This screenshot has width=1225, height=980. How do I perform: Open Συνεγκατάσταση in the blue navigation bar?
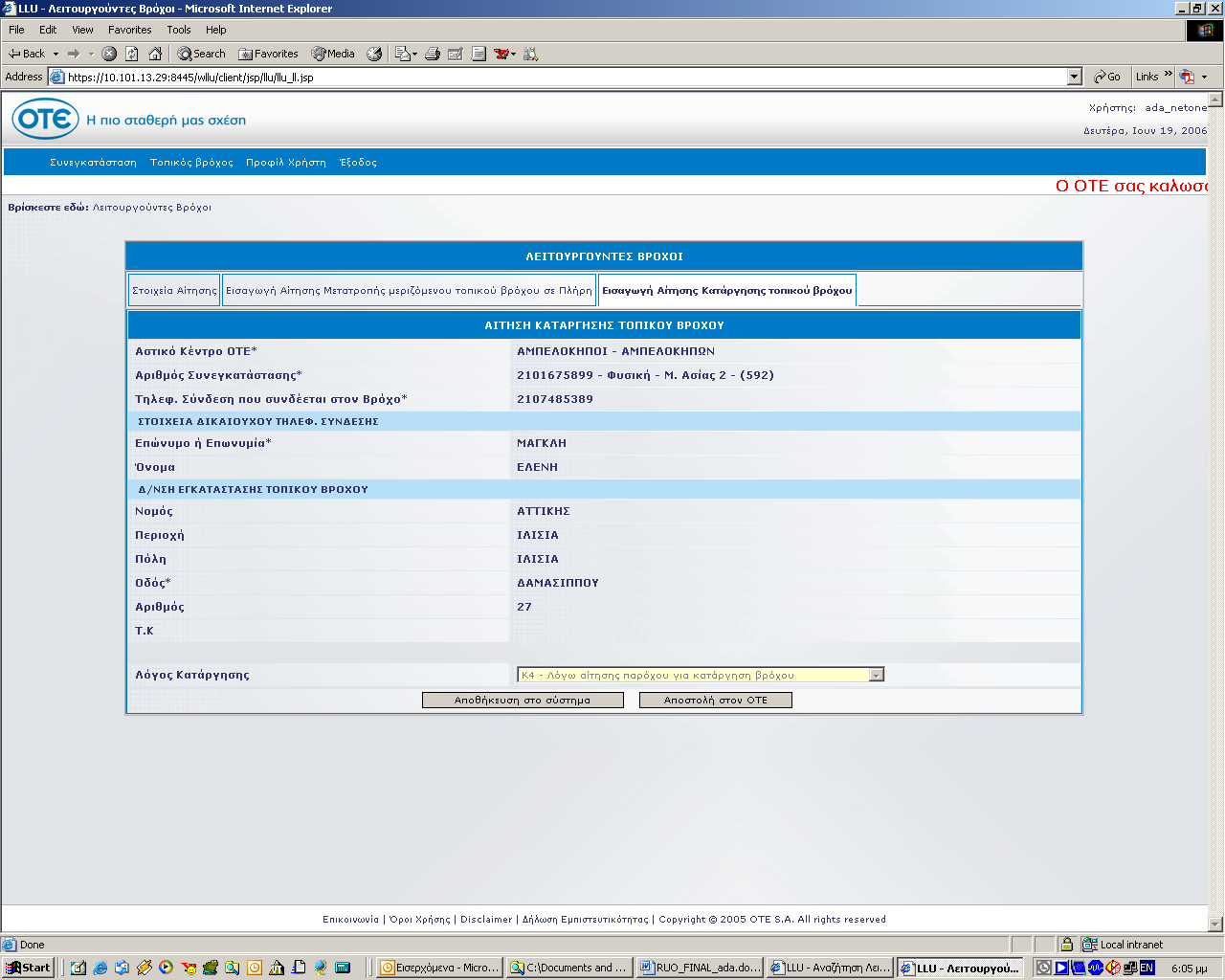pos(93,163)
